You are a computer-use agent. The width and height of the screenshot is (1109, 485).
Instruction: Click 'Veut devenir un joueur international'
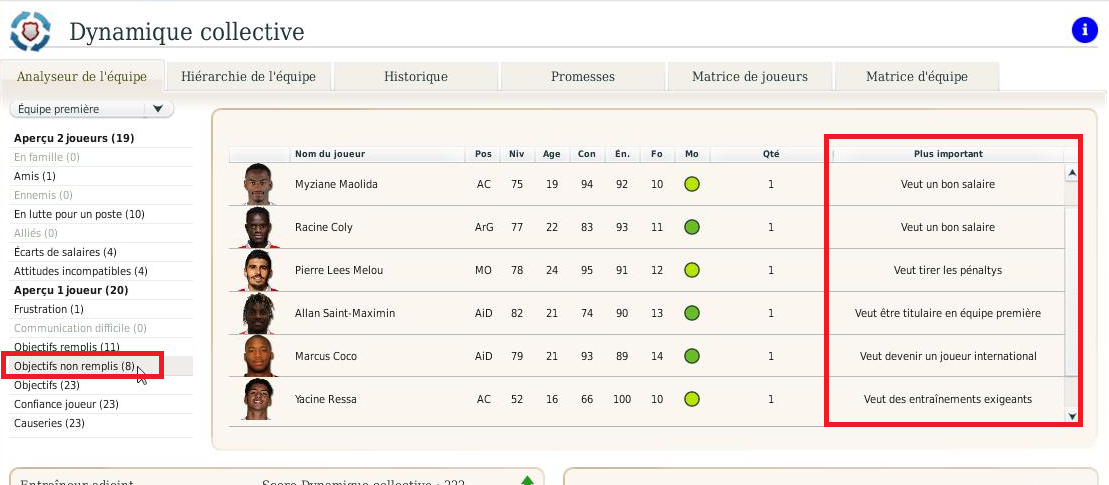948,356
